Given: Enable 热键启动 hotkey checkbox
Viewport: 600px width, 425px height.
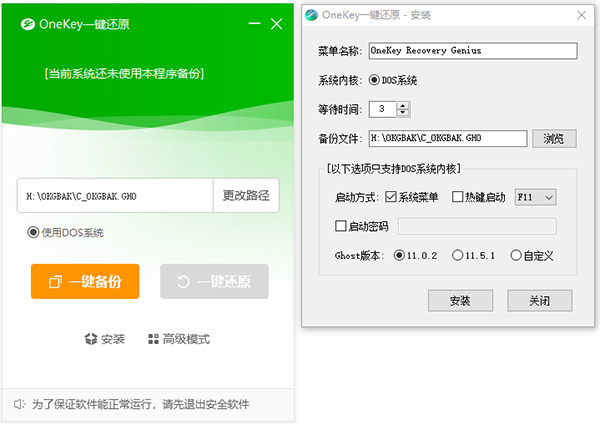Looking at the screenshot, I should pos(457,197).
